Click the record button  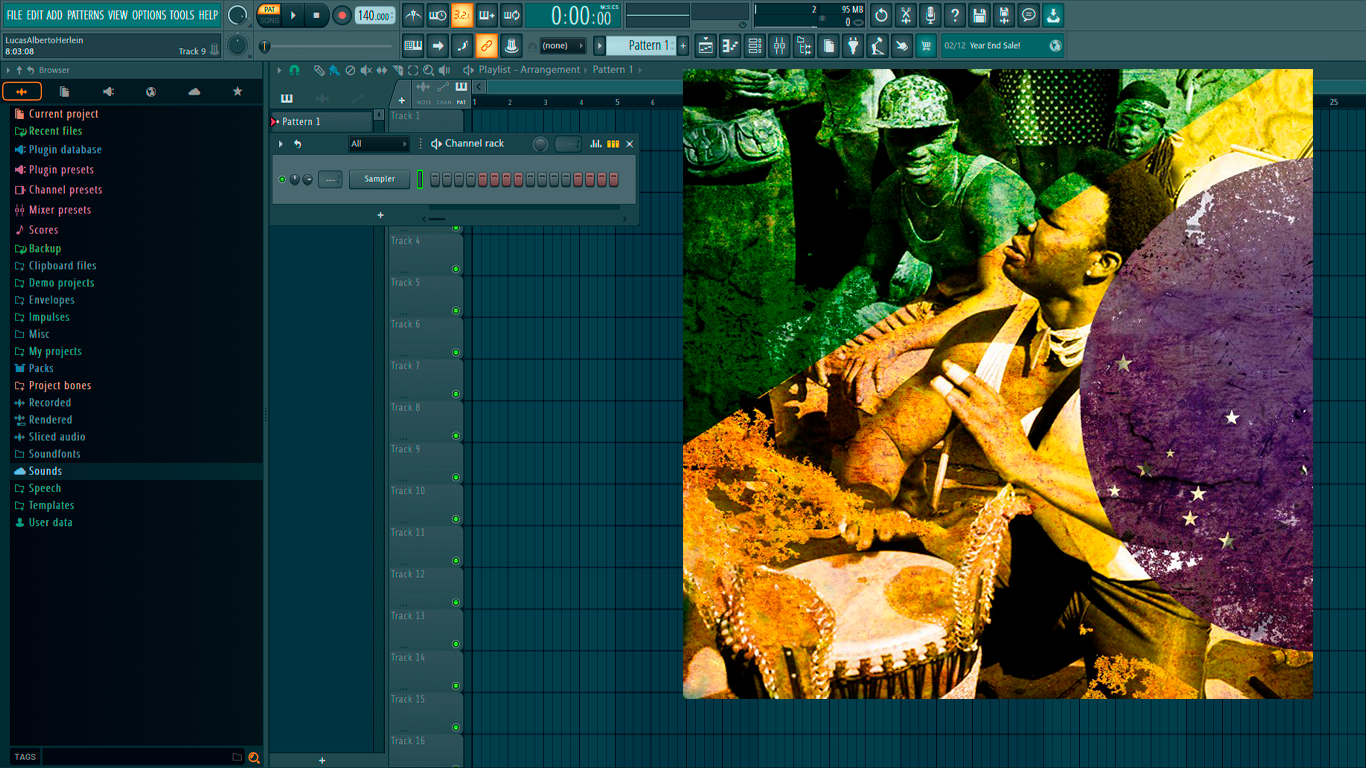click(x=342, y=15)
